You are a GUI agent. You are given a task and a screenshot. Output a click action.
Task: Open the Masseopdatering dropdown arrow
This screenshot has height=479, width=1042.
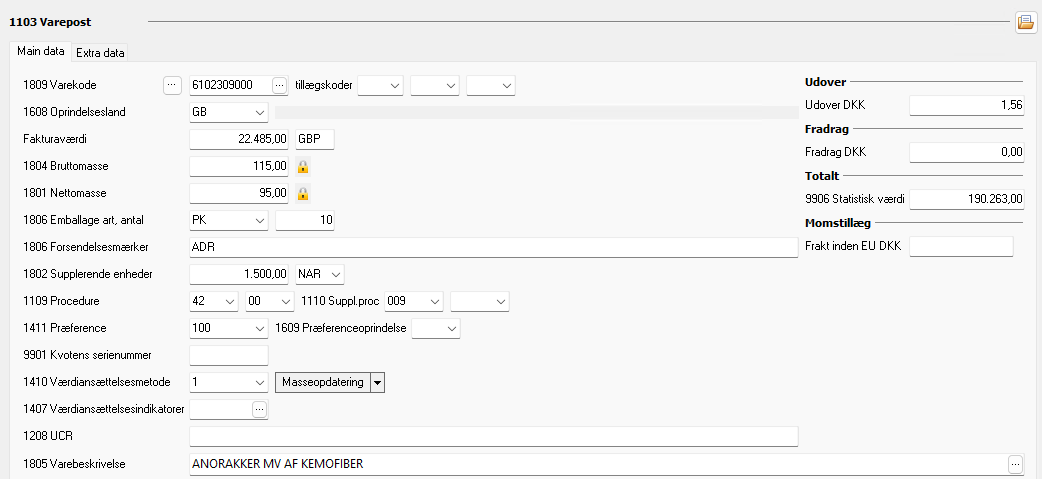coord(377,382)
